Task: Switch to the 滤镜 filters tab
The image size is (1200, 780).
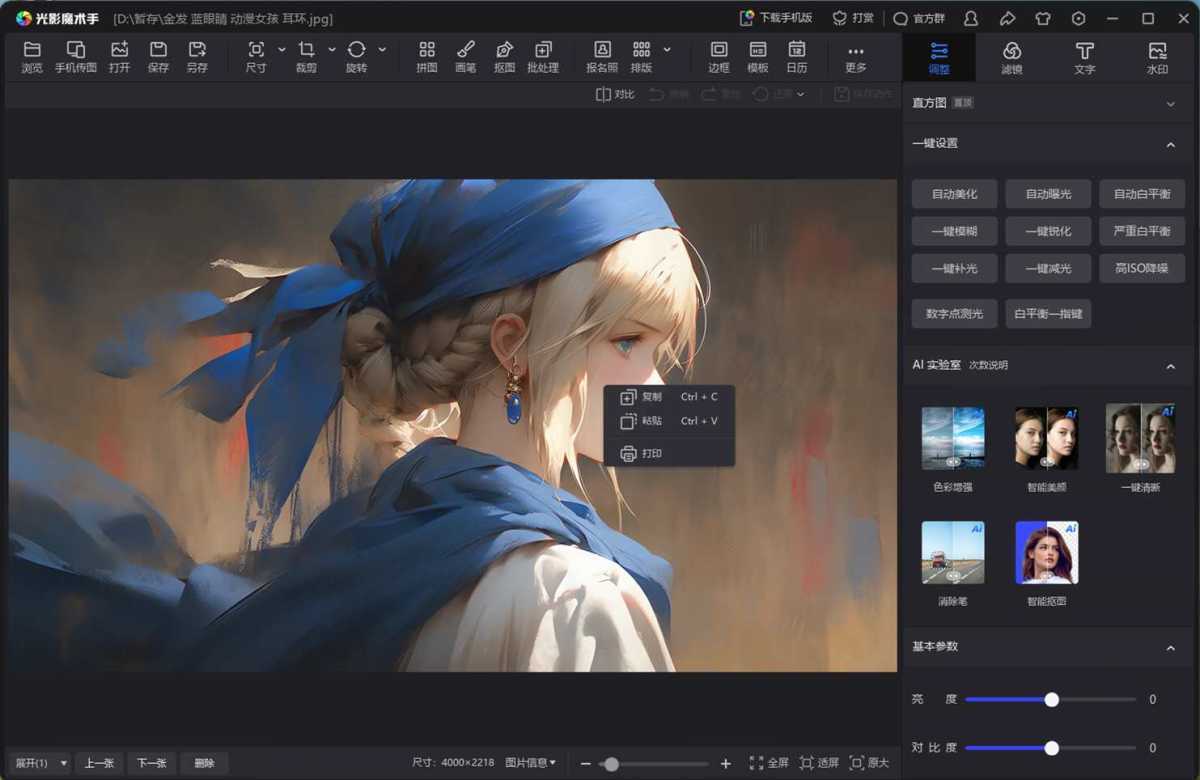Action: [1013, 57]
